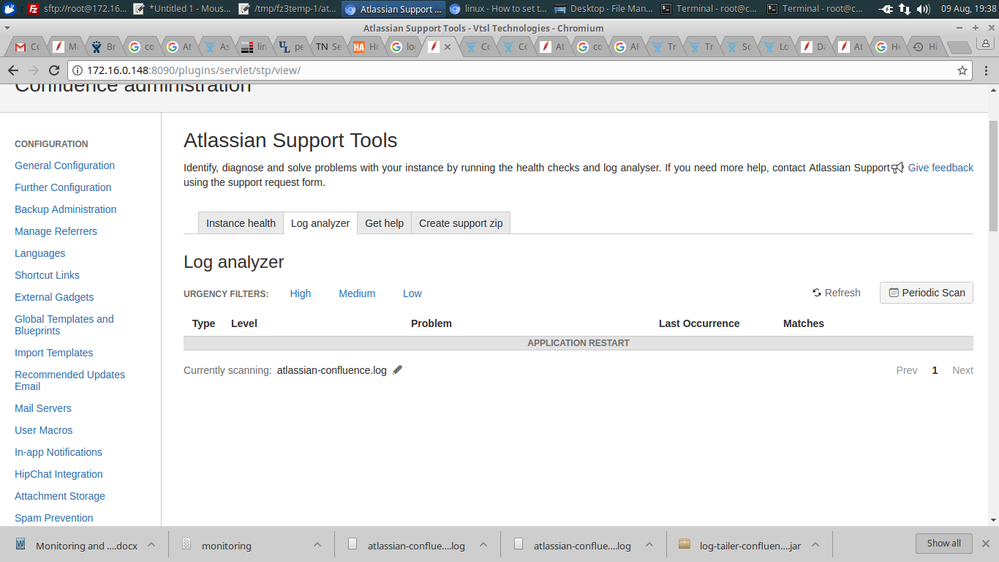Go to Manage Referrers
999x562 pixels.
56,231
